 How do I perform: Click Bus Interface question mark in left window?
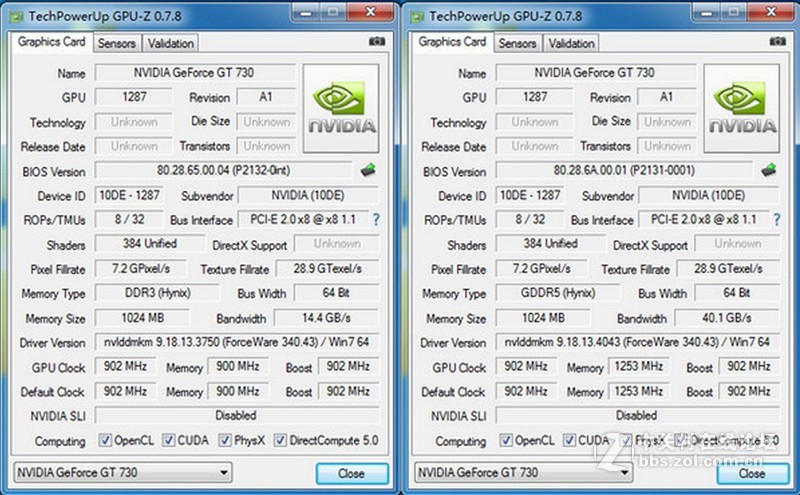[x=376, y=220]
